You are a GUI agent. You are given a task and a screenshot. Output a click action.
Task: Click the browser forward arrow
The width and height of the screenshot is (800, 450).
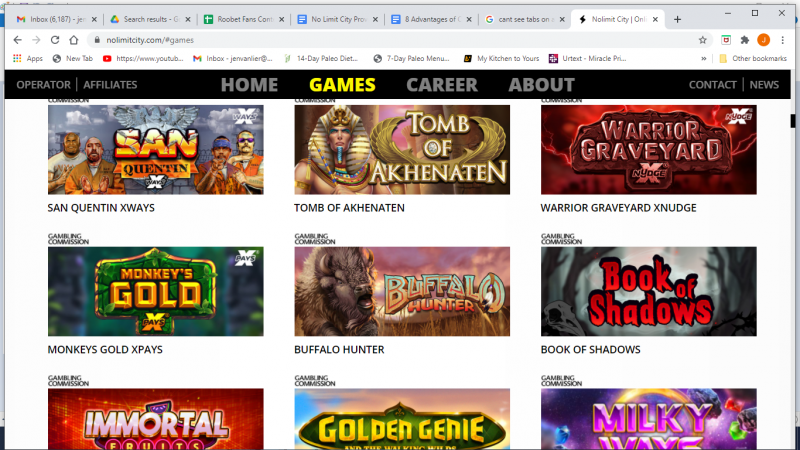pos(36,40)
